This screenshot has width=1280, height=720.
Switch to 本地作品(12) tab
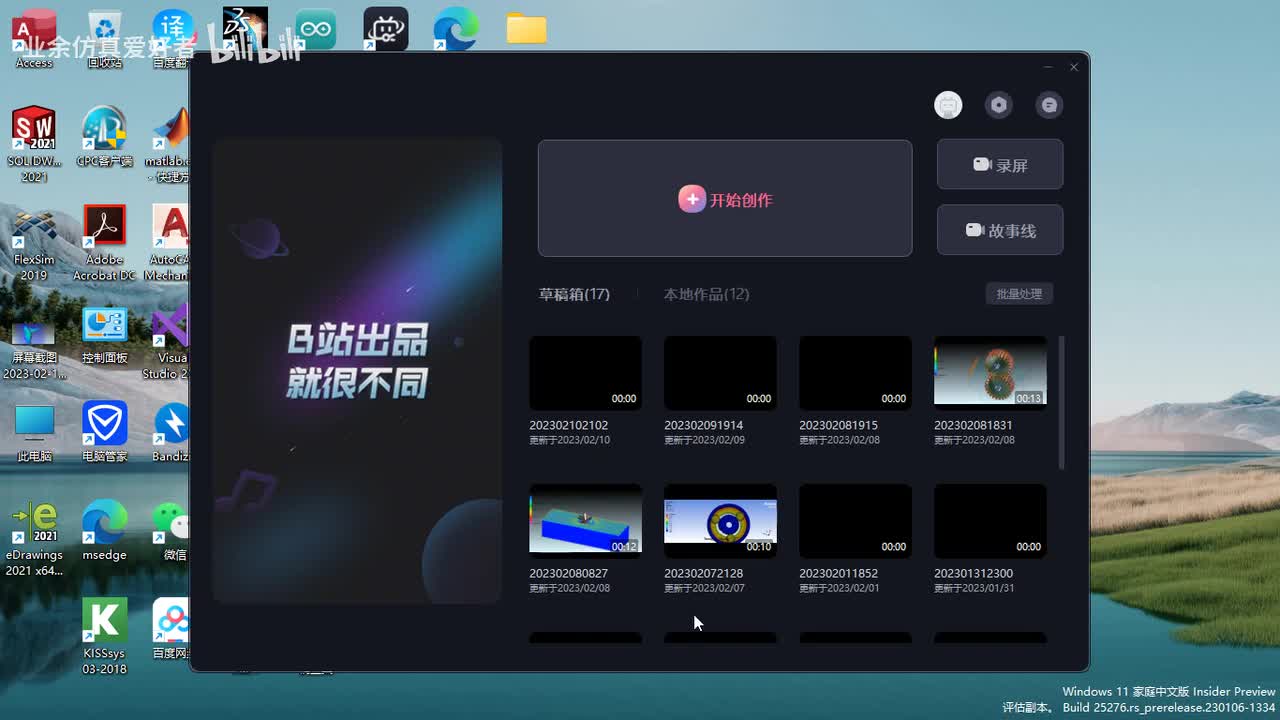pos(706,294)
